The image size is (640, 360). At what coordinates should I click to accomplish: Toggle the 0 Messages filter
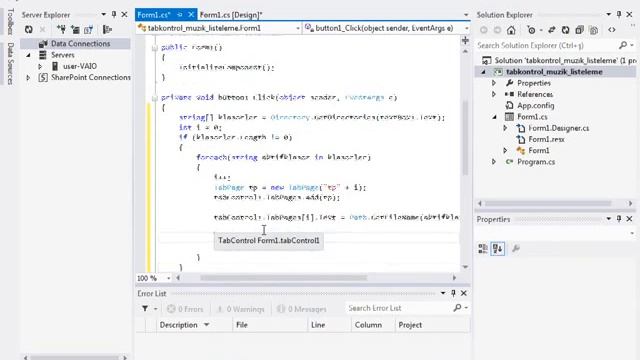pos(302,309)
